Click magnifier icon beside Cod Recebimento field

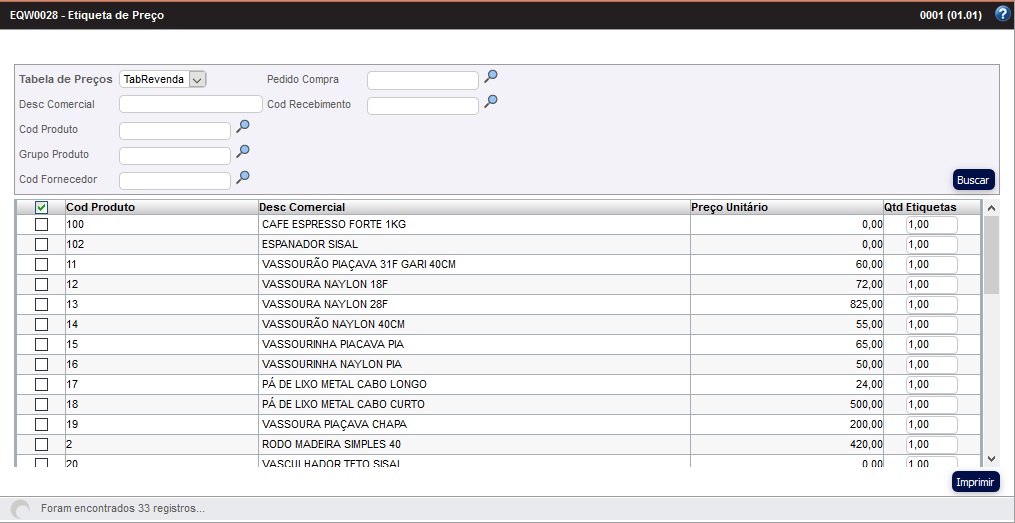click(491, 101)
